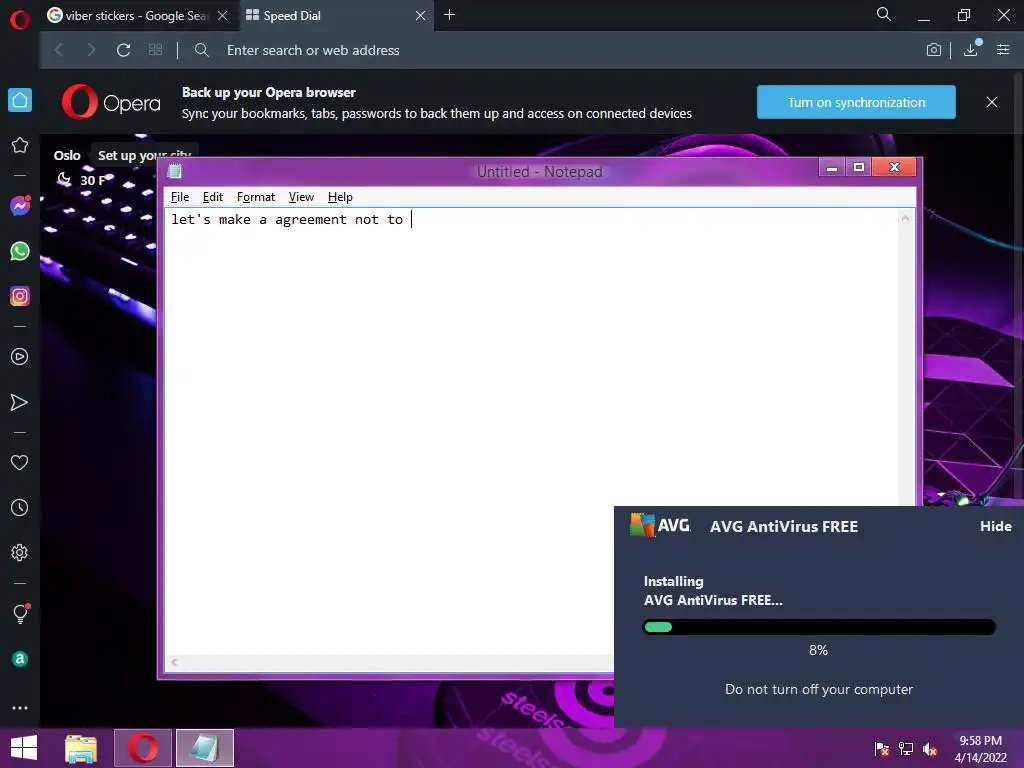The width and height of the screenshot is (1024, 768).
Task: Open Instagram from the Opera sidebar
Action: point(20,296)
